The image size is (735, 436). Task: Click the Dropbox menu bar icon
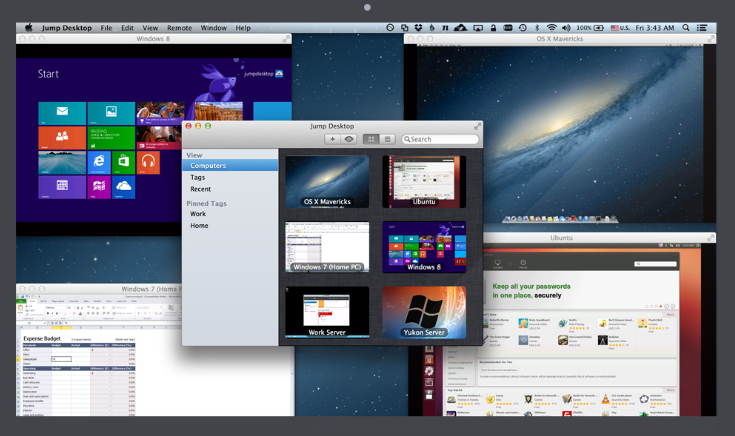tap(418, 28)
